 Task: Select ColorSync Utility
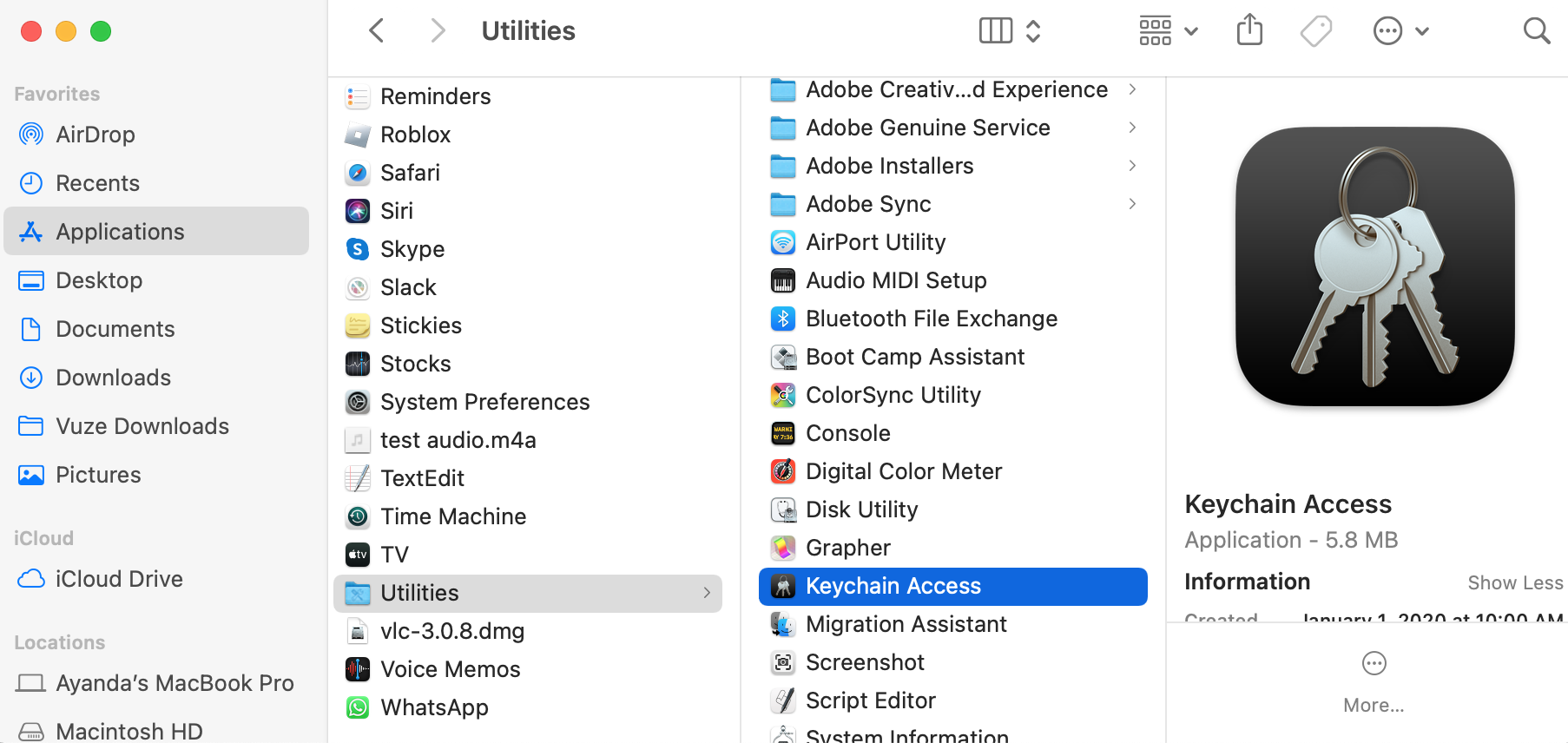953,395
